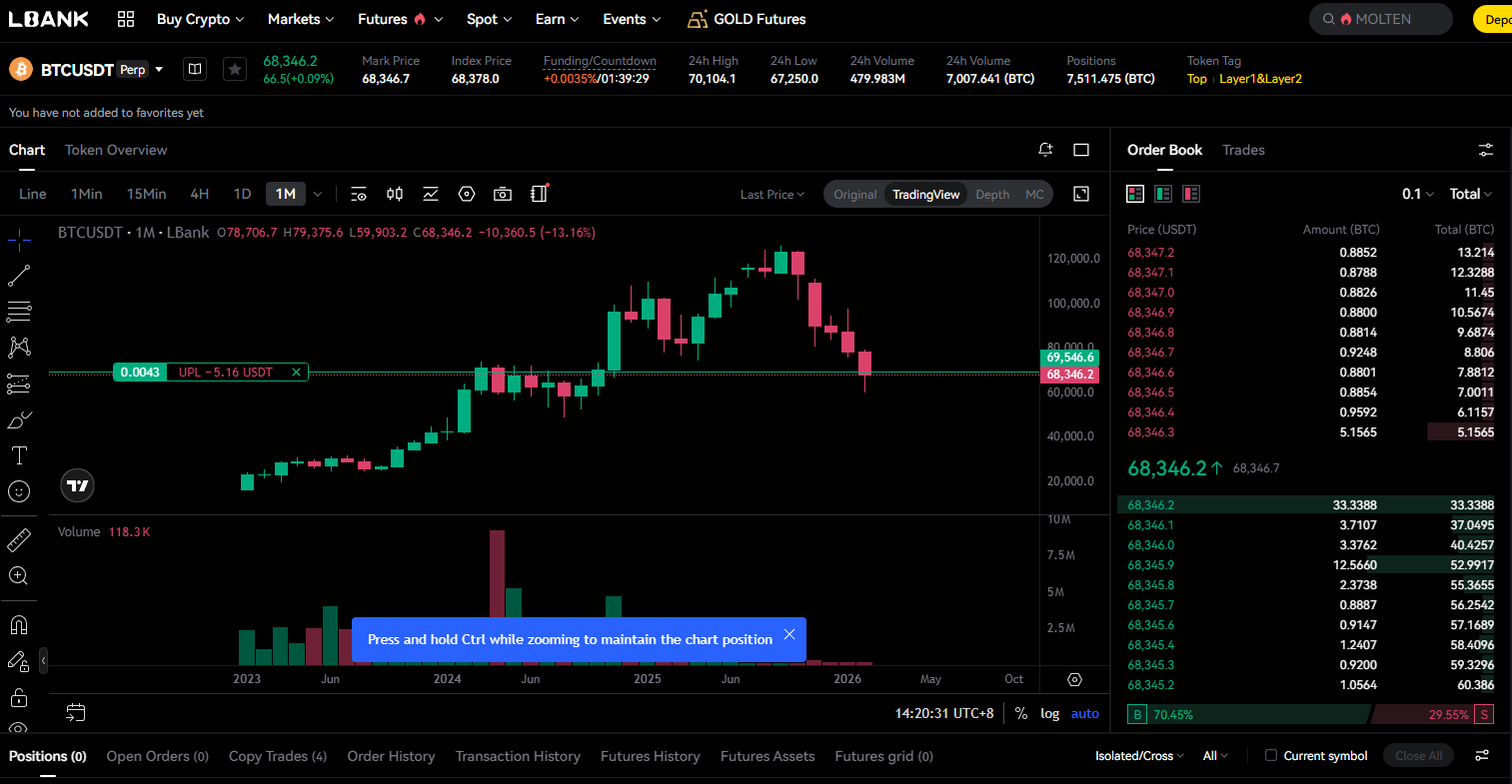Click the chart layout rectangle icon

point(1081,150)
